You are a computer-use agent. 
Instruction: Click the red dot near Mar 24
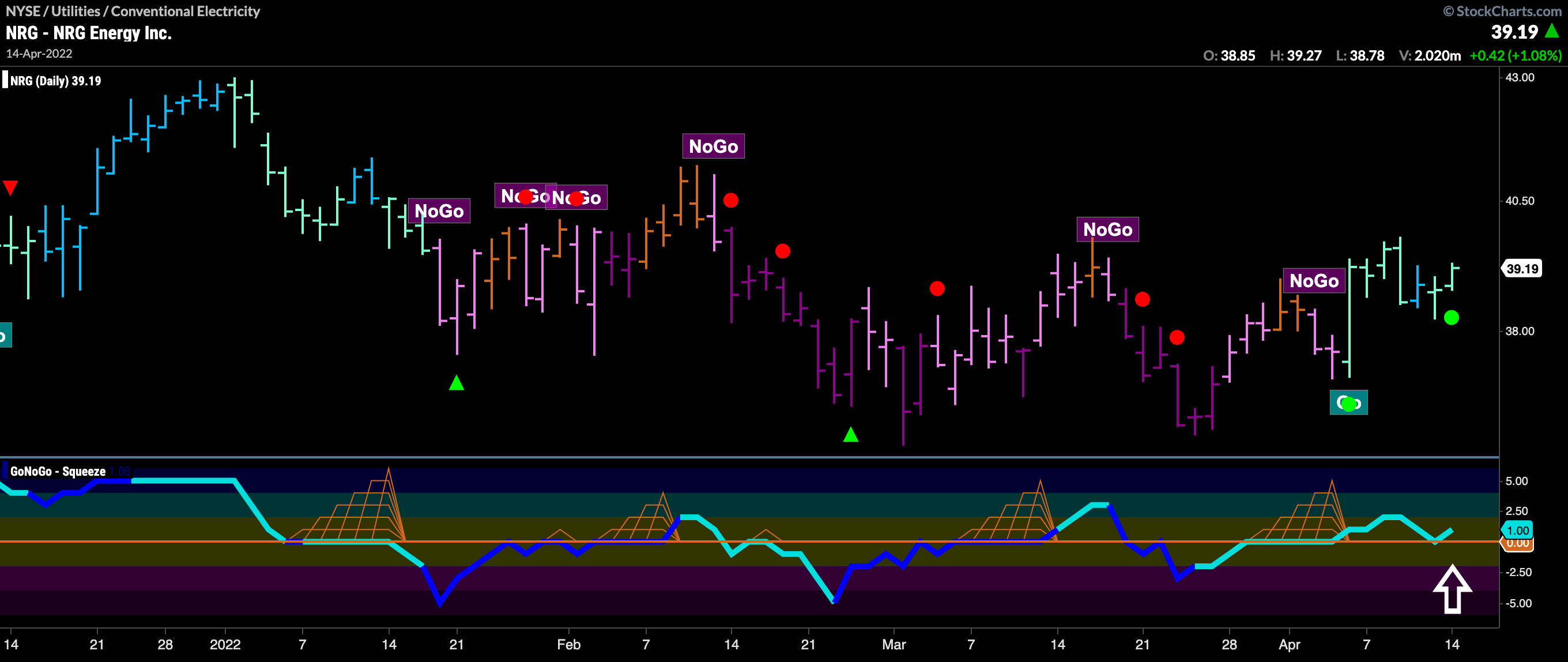1177,337
